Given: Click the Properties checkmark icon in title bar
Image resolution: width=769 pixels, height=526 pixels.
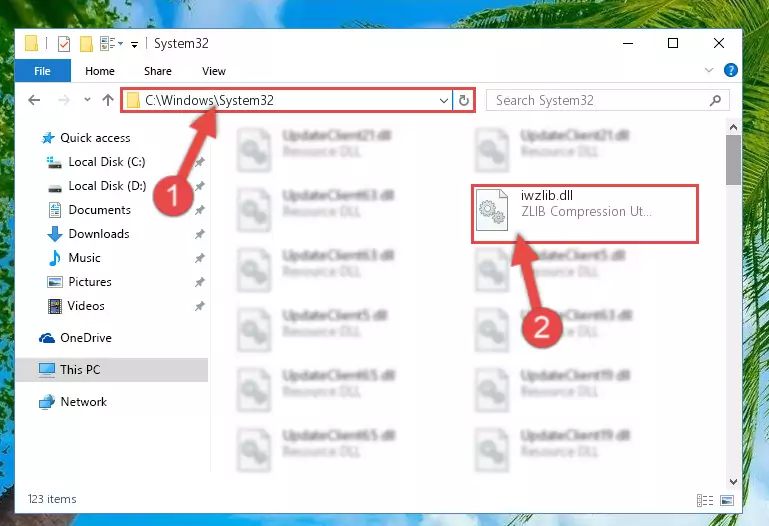Looking at the screenshot, I should coord(64,44).
